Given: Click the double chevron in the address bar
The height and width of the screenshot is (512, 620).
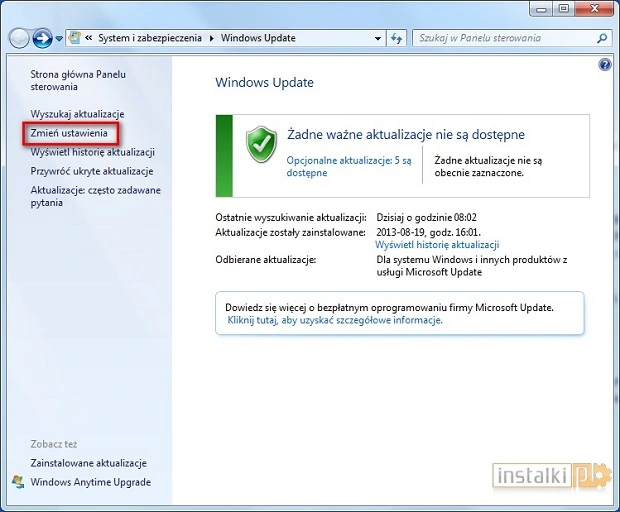Looking at the screenshot, I should (x=89, y=38).
